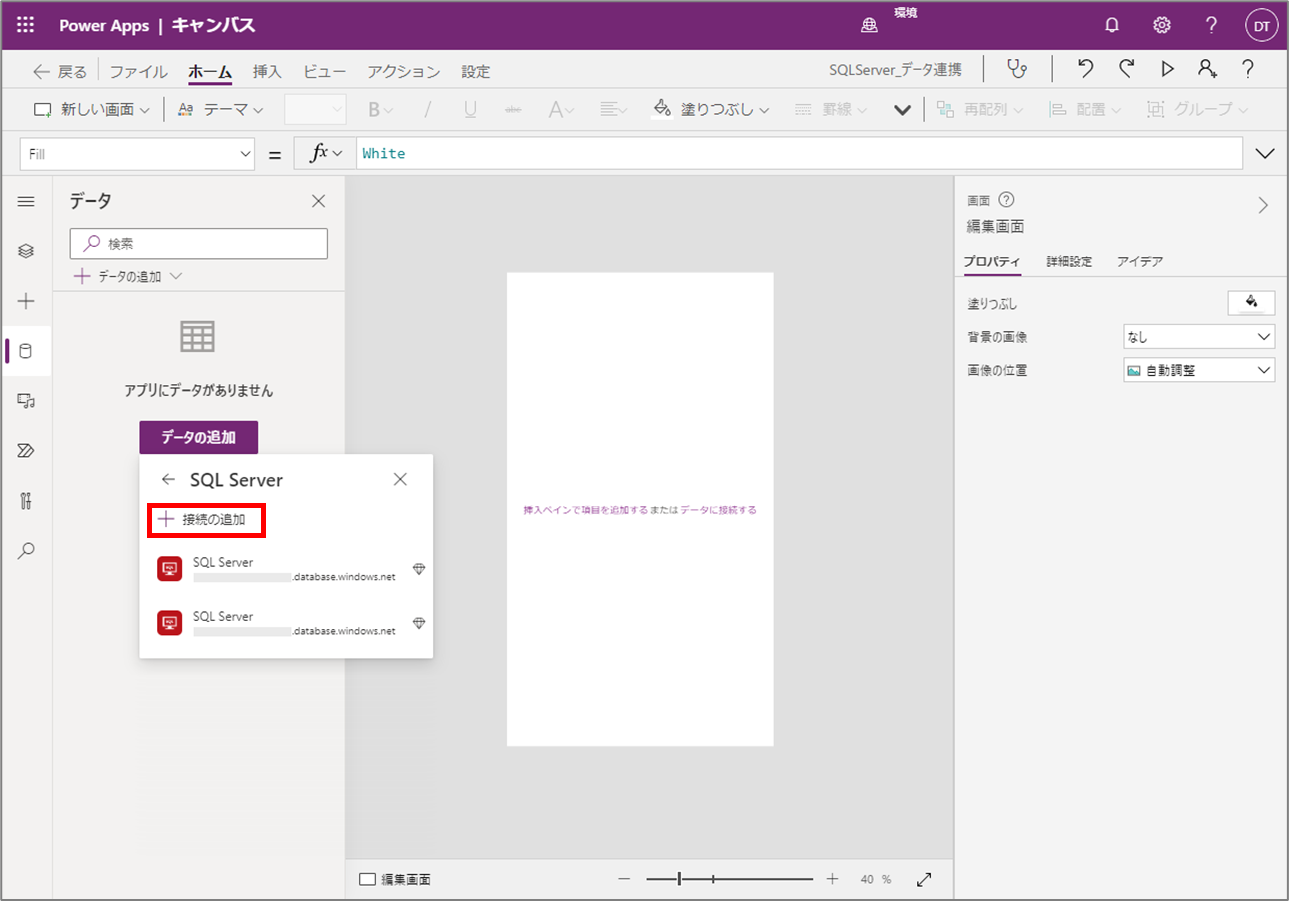Switch to the 挿入 tab
Image resolution: width=1289 pixels, height=901 pixels.
267,71
